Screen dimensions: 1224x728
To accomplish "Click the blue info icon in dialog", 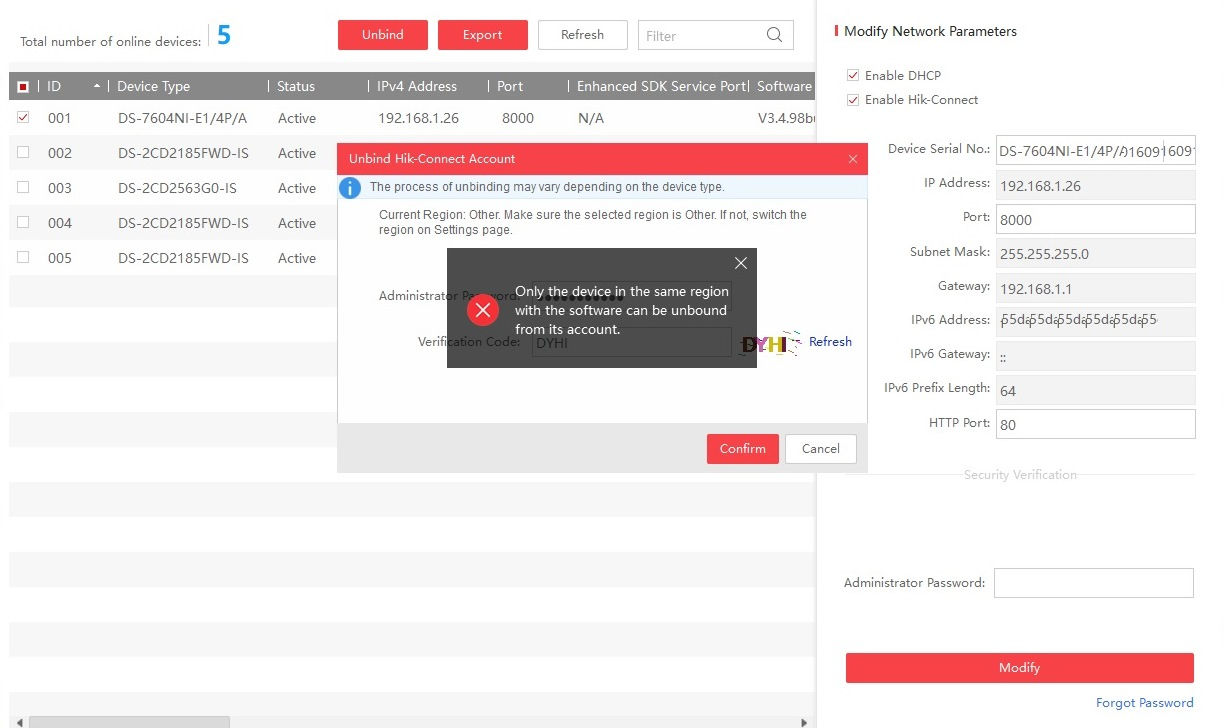I will tap(350, 187).
